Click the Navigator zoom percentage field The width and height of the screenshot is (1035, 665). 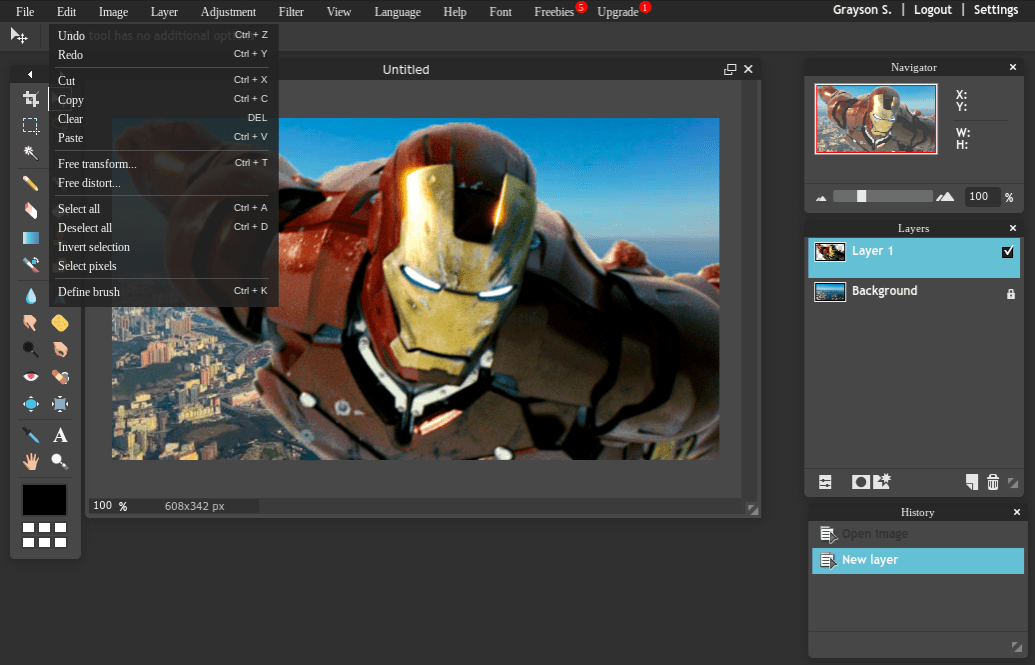pyautogui.click(x=982, y=197)
